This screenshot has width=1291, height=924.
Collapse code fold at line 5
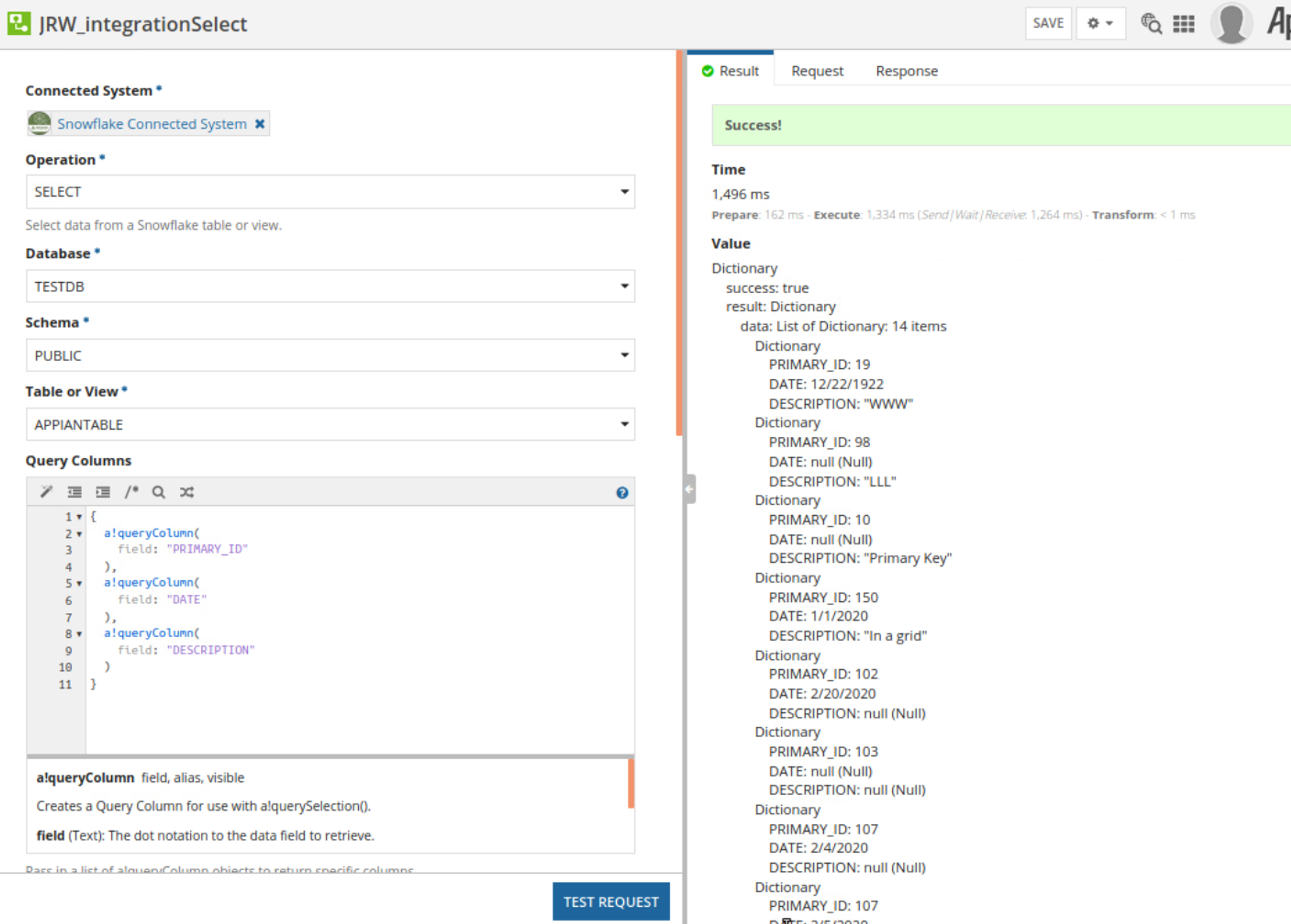(x=79, y=584)
